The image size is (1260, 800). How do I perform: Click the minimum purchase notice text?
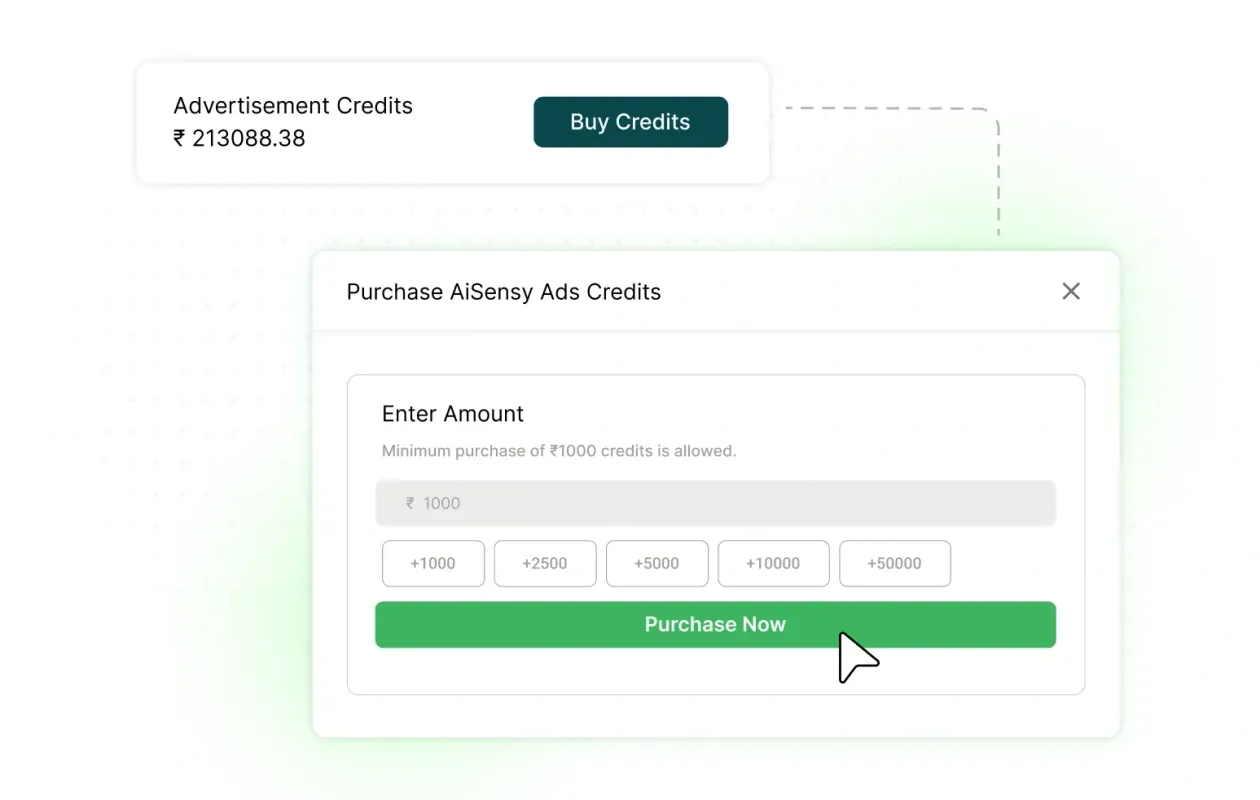[x=558, y=450]
